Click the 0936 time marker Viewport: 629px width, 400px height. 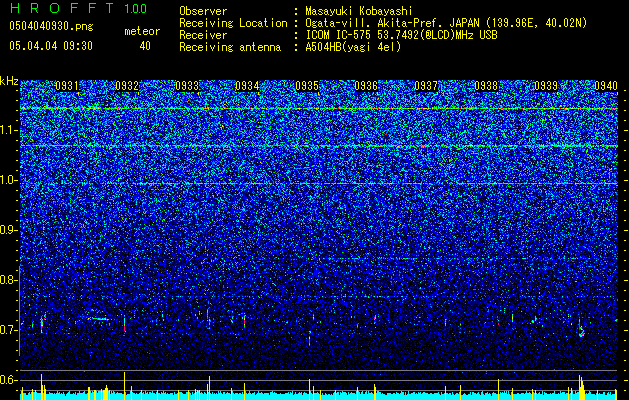click(x=366, y=86)
